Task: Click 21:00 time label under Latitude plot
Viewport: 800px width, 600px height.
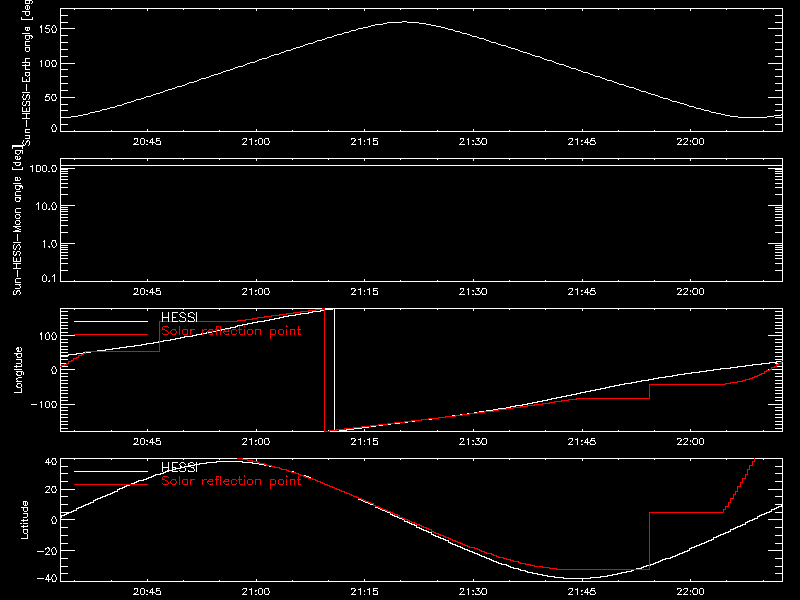Action: coord(256,592)
